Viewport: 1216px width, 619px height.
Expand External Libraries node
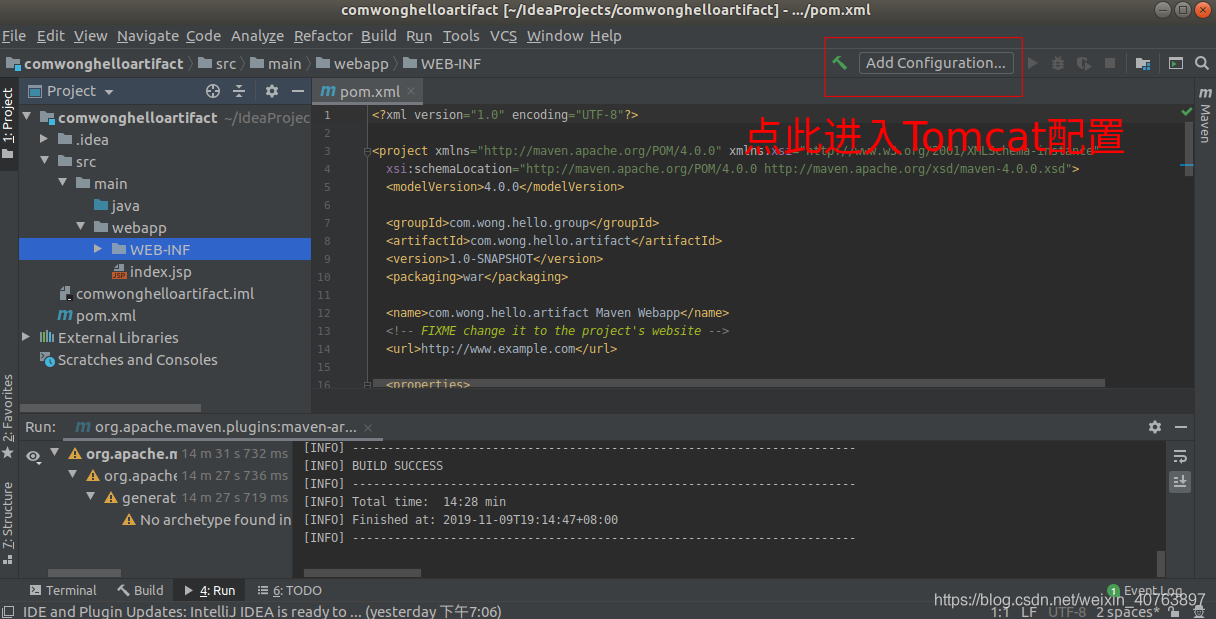pos(27,337)
